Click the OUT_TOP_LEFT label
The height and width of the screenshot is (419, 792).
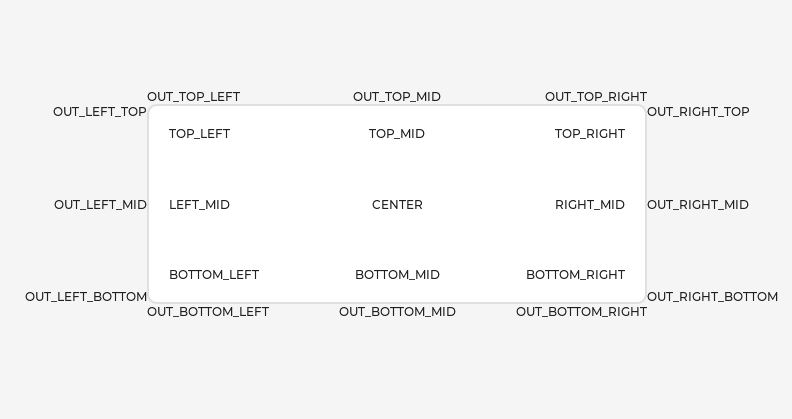pos(193,97)
